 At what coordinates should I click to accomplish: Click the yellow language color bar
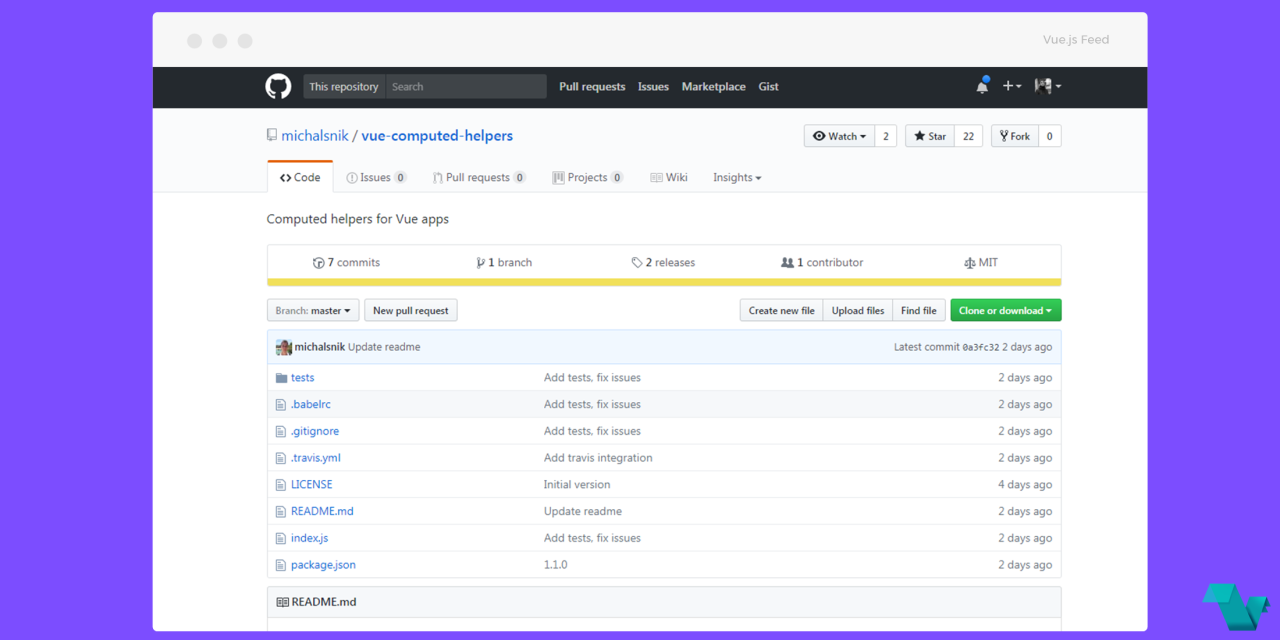click(x=663, y=283)
